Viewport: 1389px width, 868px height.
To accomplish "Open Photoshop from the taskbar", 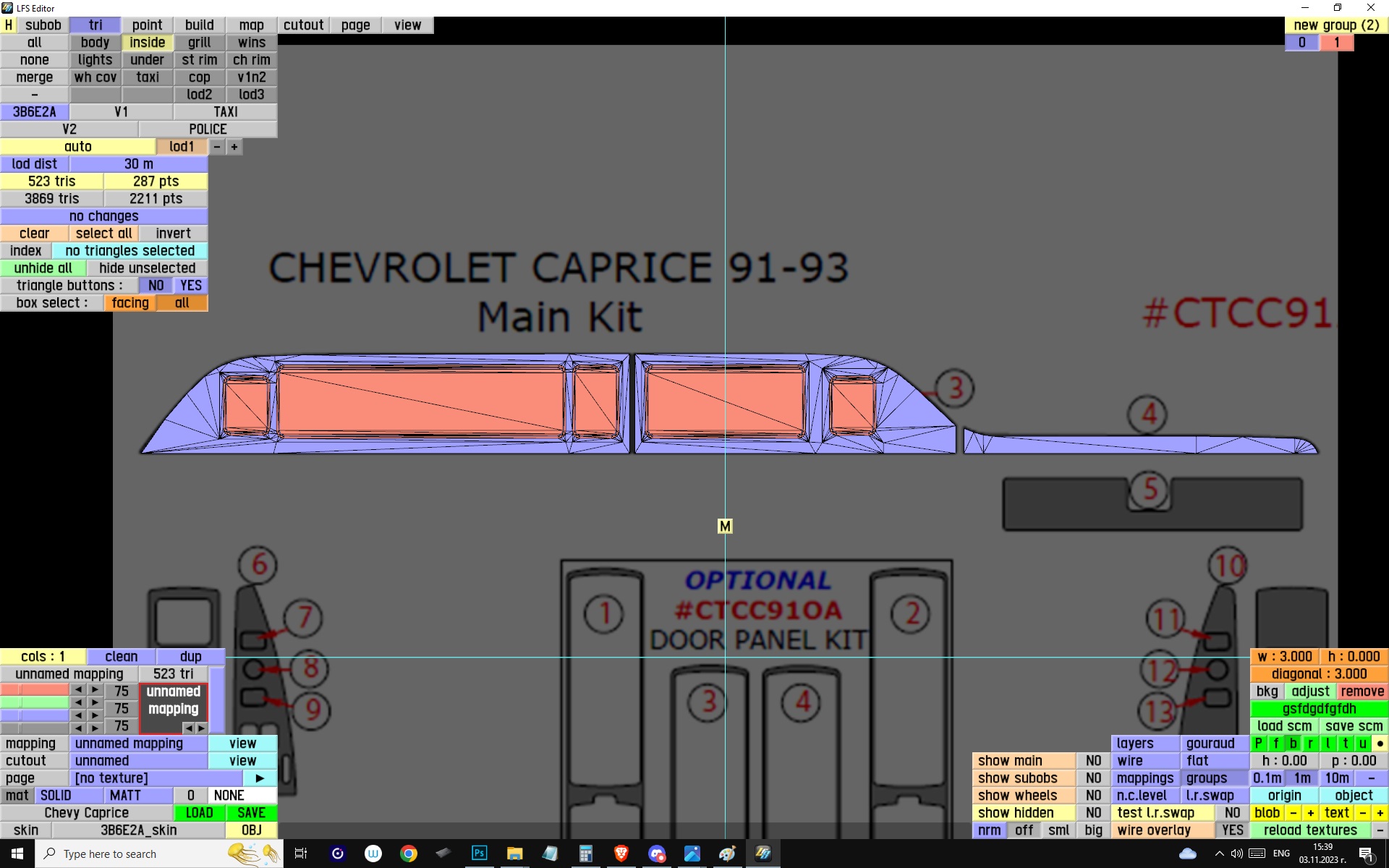I will pyautogui.click(x=479, y=854).
